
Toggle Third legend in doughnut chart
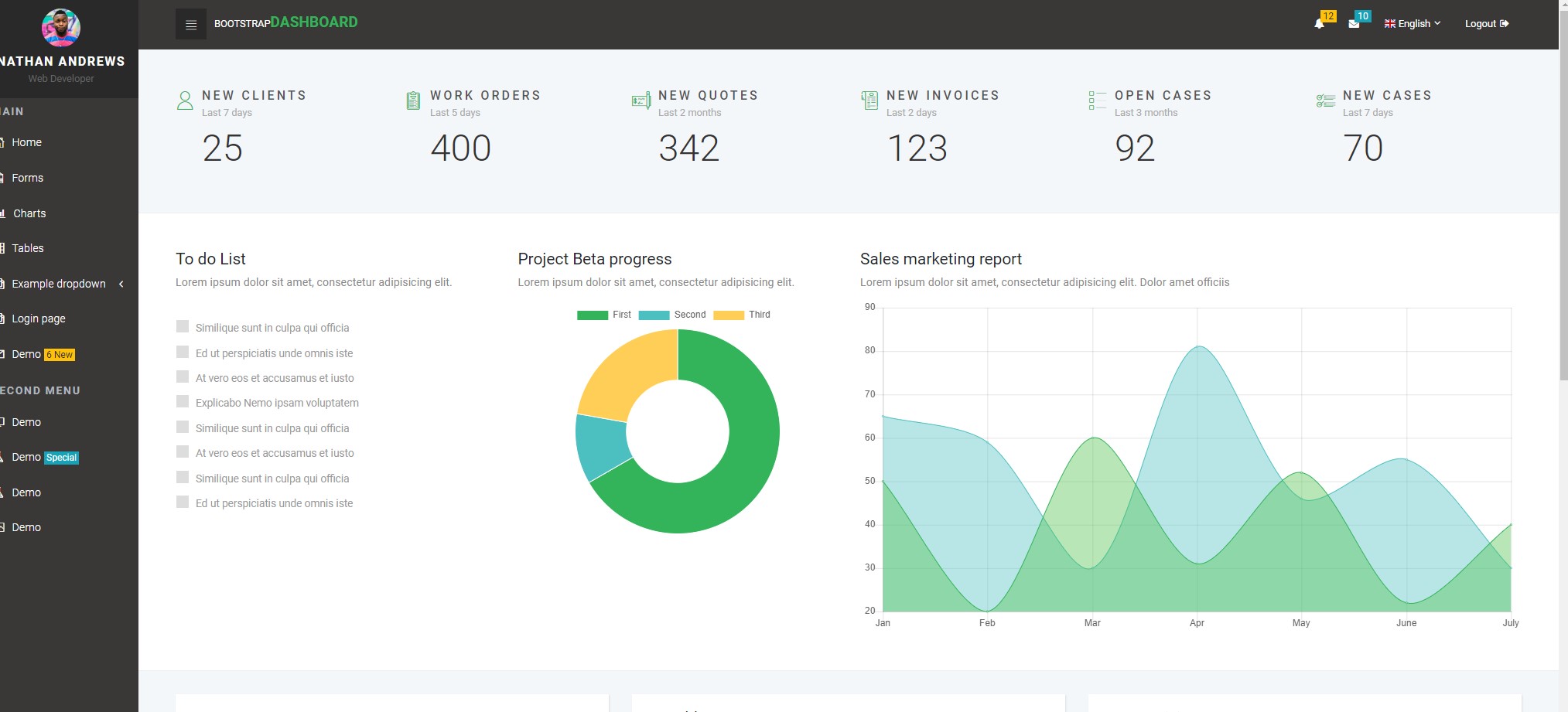(742, 315)
